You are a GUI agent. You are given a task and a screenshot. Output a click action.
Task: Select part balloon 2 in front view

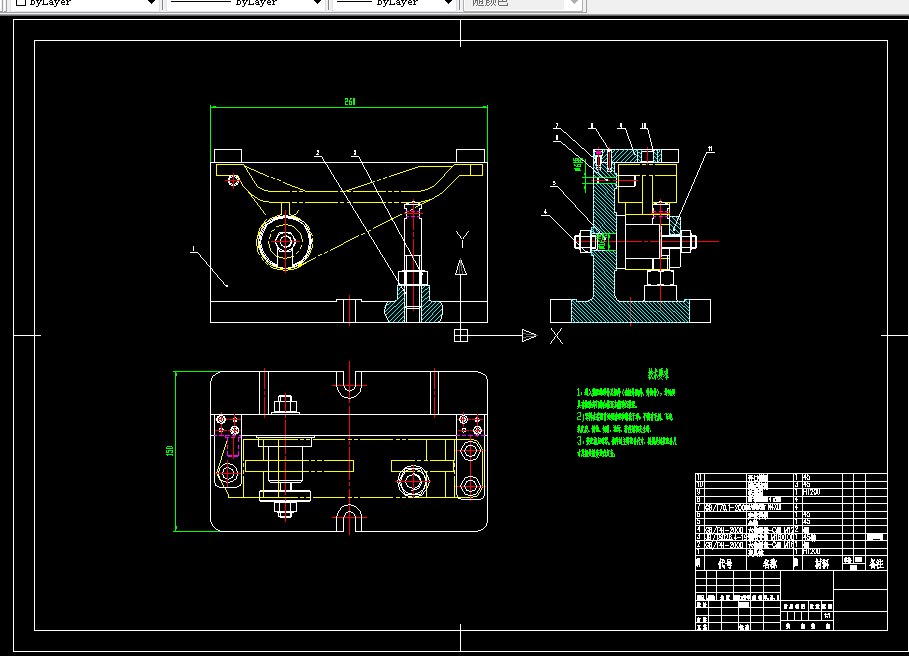pyautogui.click(x=317, y=153)
